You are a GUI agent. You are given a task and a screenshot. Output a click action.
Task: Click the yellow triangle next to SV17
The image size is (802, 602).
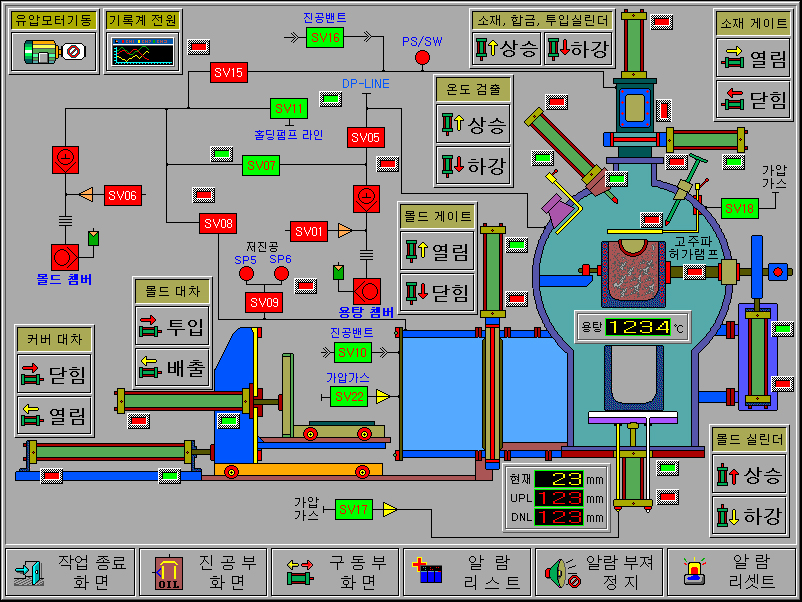tap(390, 509)
